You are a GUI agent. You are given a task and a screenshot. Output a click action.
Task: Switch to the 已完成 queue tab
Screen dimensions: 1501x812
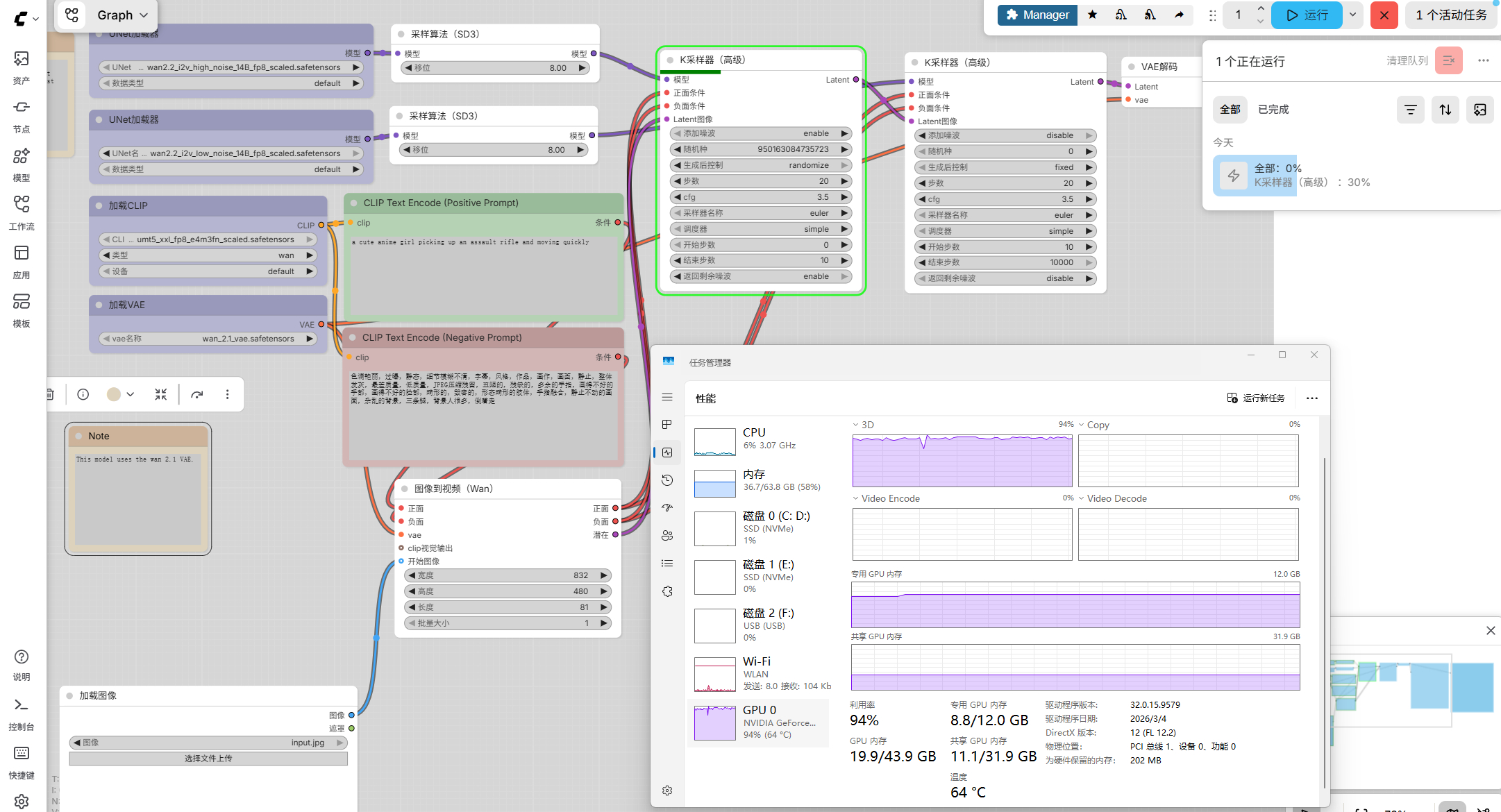coord(1273,110)
